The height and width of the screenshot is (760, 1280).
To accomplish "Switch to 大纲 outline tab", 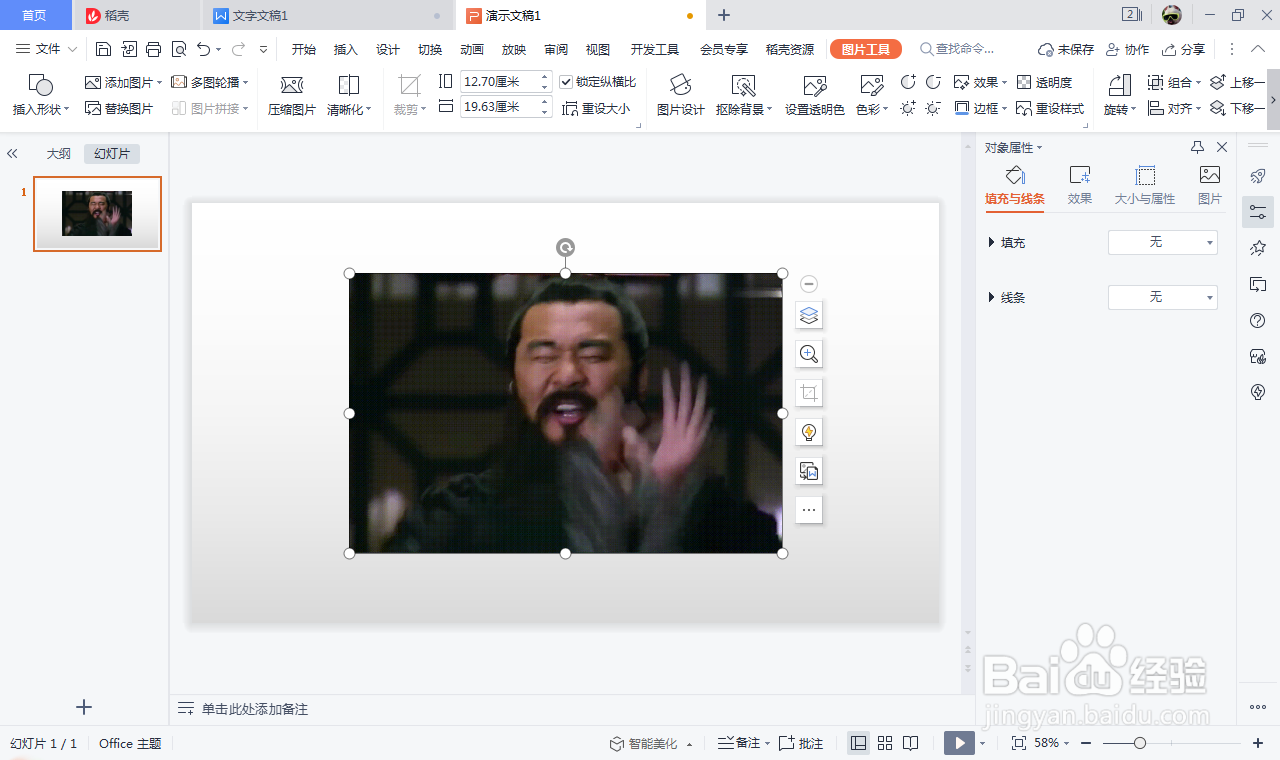I will [59, 154].
